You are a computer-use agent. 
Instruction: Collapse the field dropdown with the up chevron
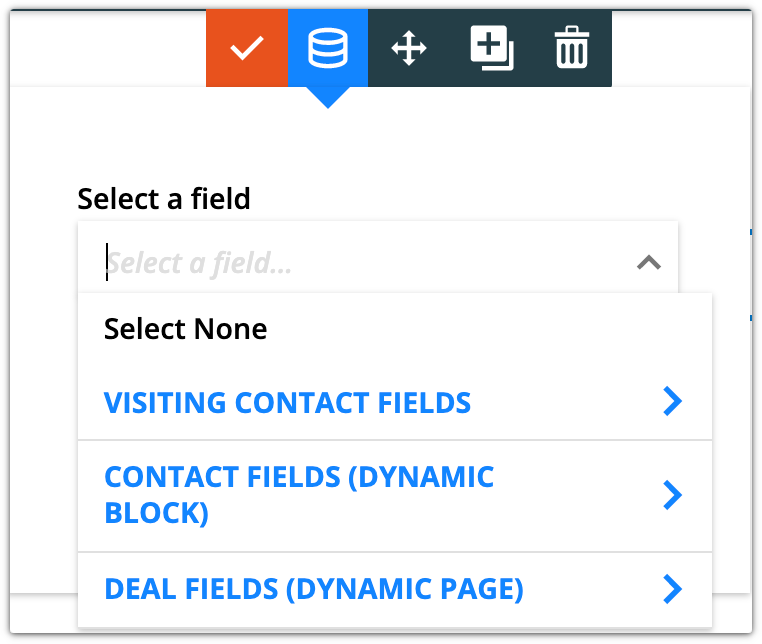tap(649, 262)
